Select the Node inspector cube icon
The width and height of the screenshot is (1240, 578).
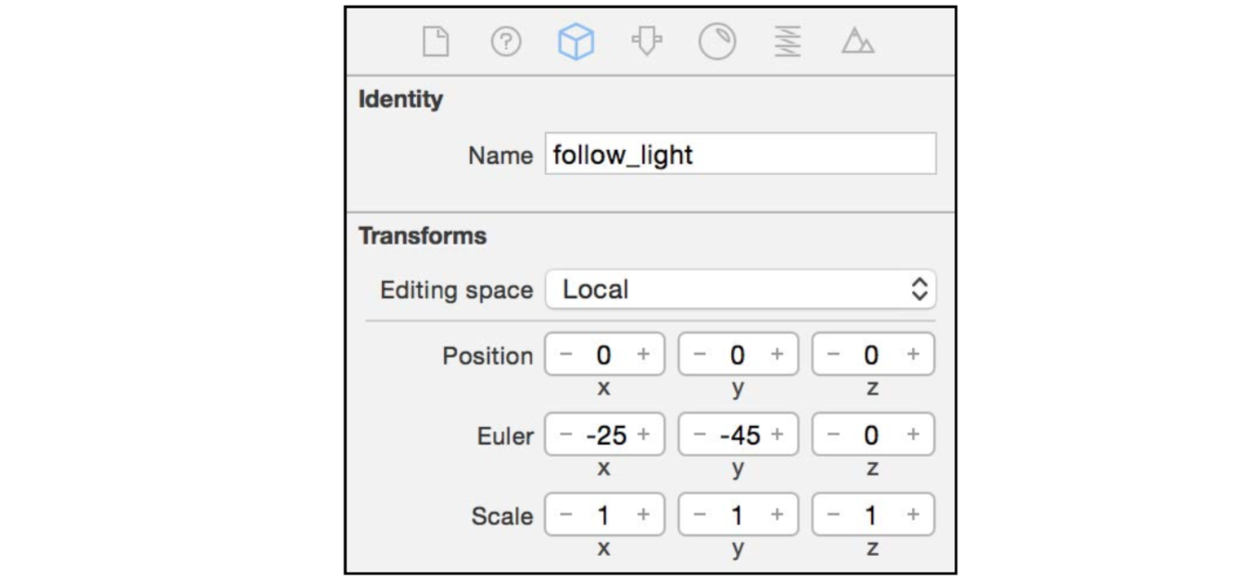pos(576,42)
